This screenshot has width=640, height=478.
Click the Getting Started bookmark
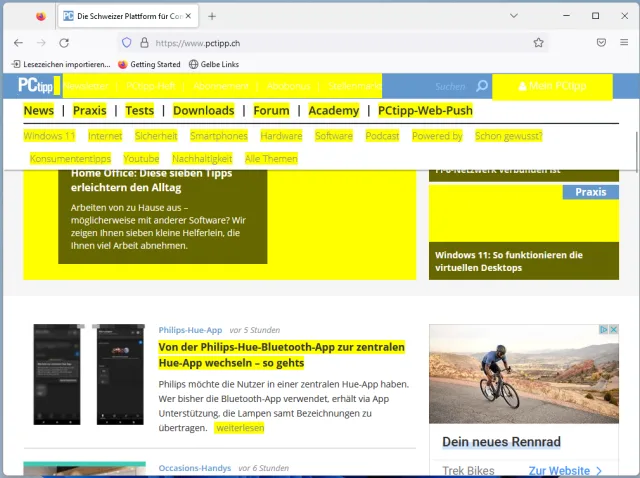[x=149, y=64]
